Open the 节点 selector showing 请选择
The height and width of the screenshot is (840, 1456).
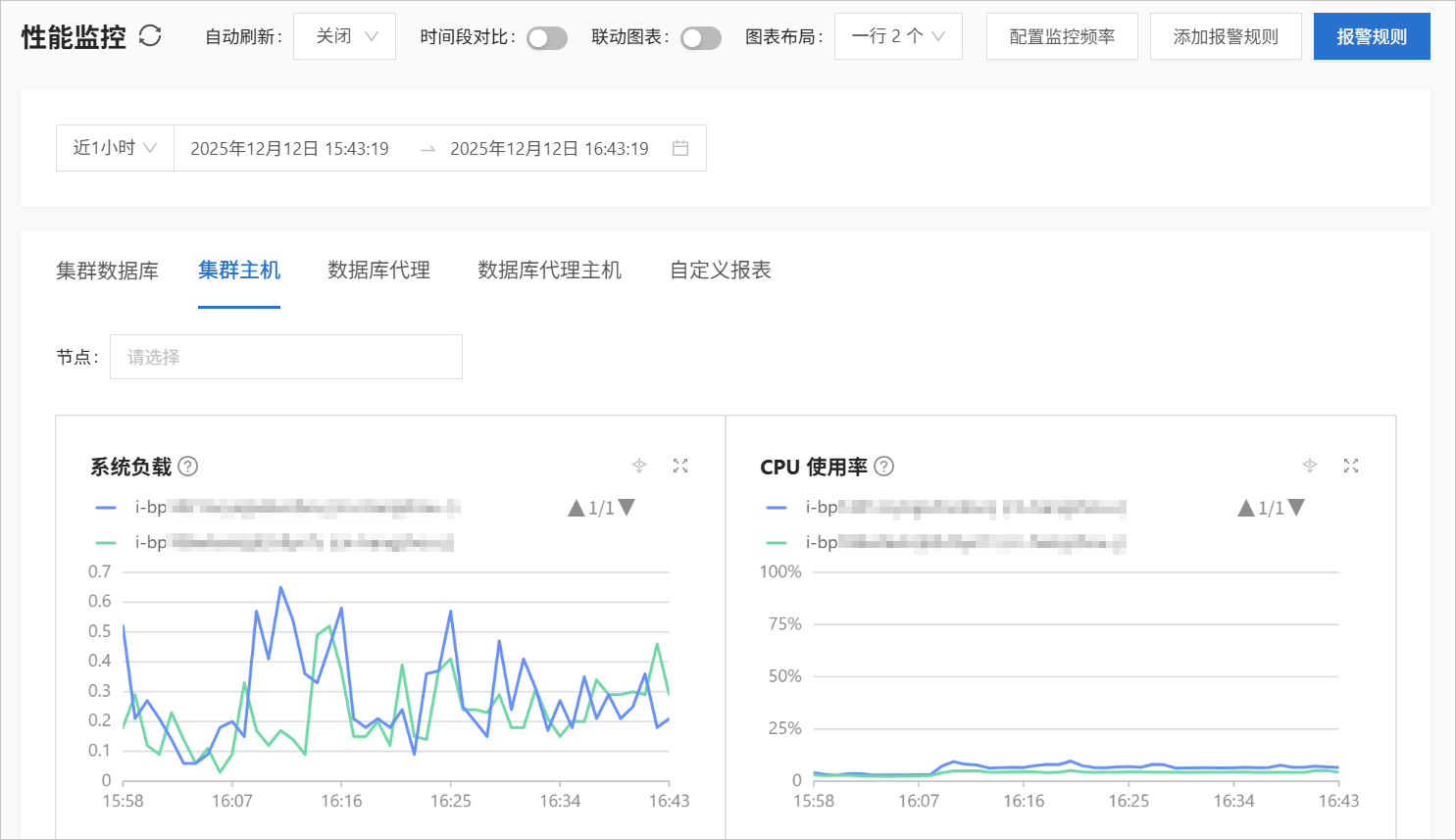coord(286,357)
